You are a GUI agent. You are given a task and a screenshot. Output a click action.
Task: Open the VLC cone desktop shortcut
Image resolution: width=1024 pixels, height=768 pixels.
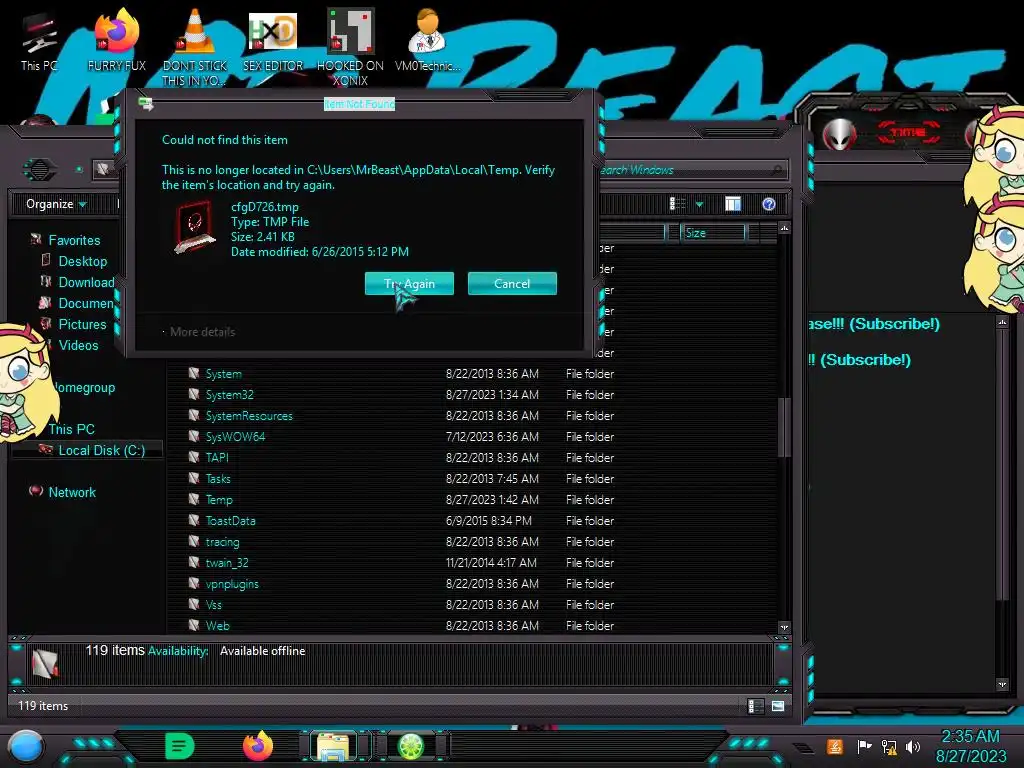pyautogui.click(x=195, y=47)
